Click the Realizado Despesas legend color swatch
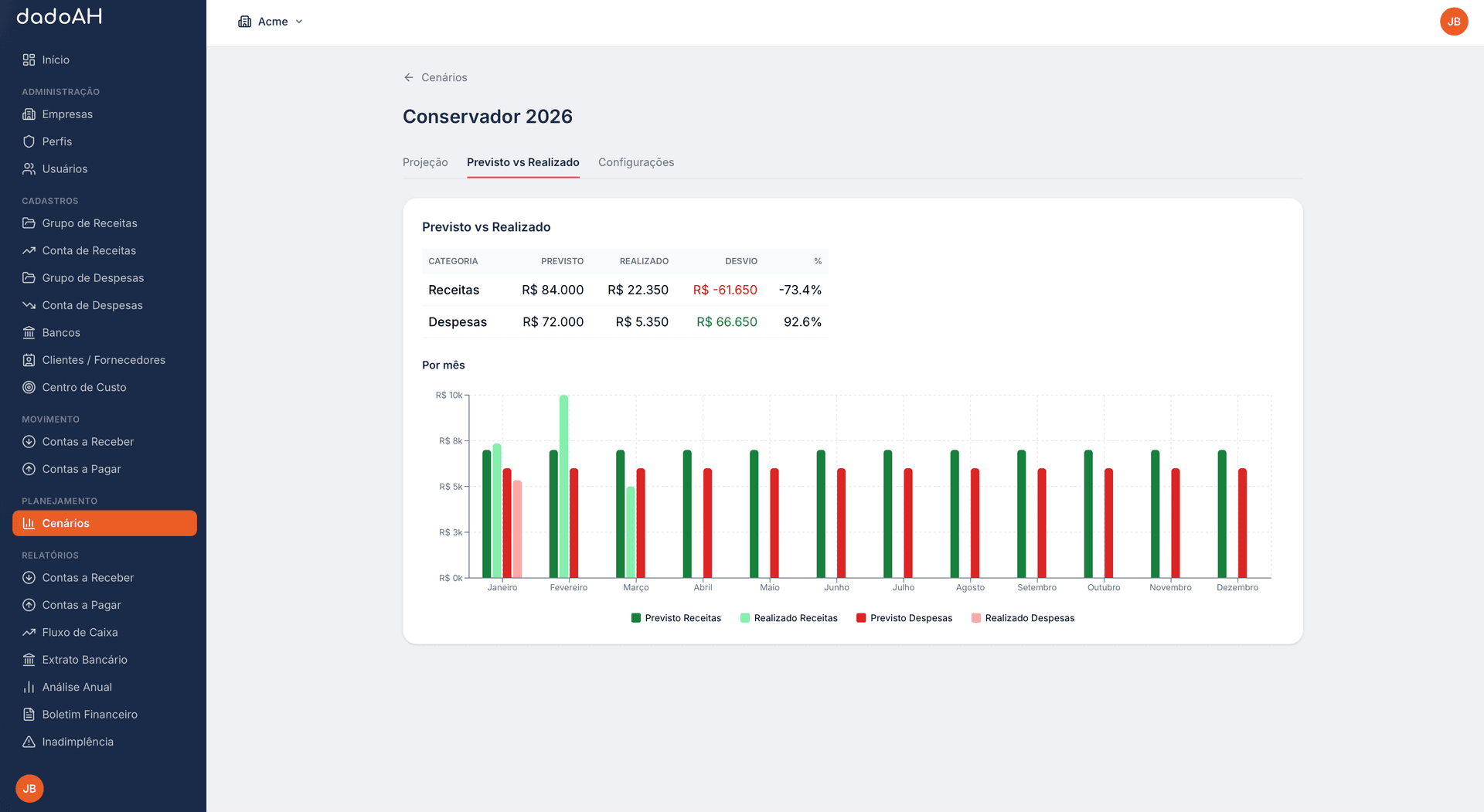This screenshot has width=1484, height=812. click(x=976, y=618)
